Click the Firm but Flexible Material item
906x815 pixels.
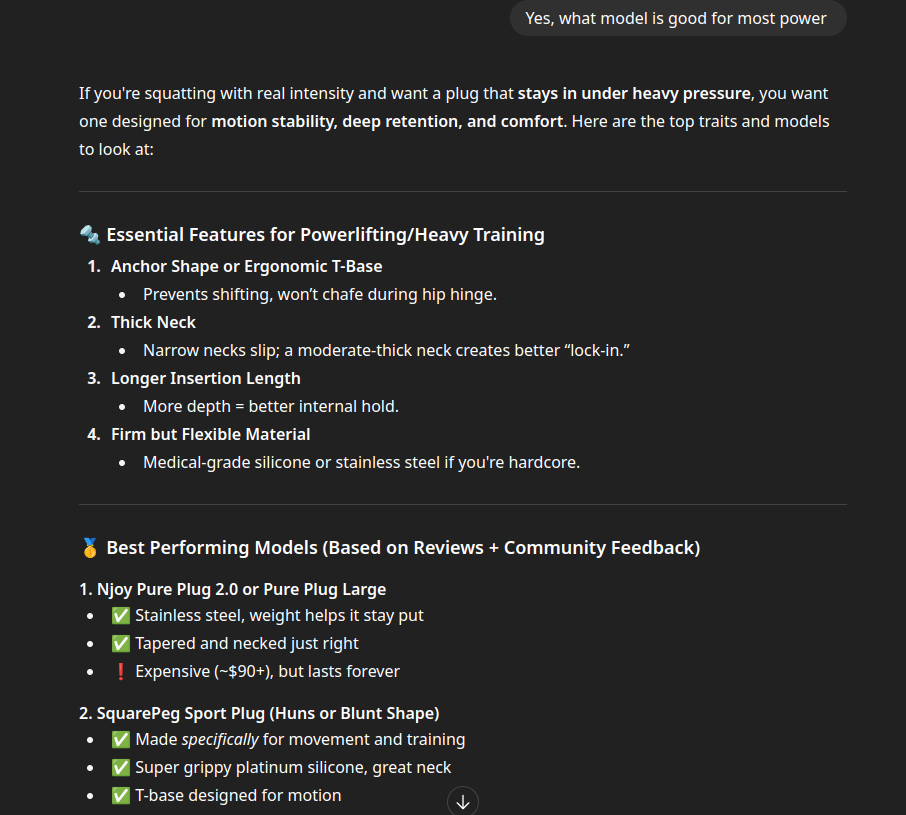[x=210, y=434]
